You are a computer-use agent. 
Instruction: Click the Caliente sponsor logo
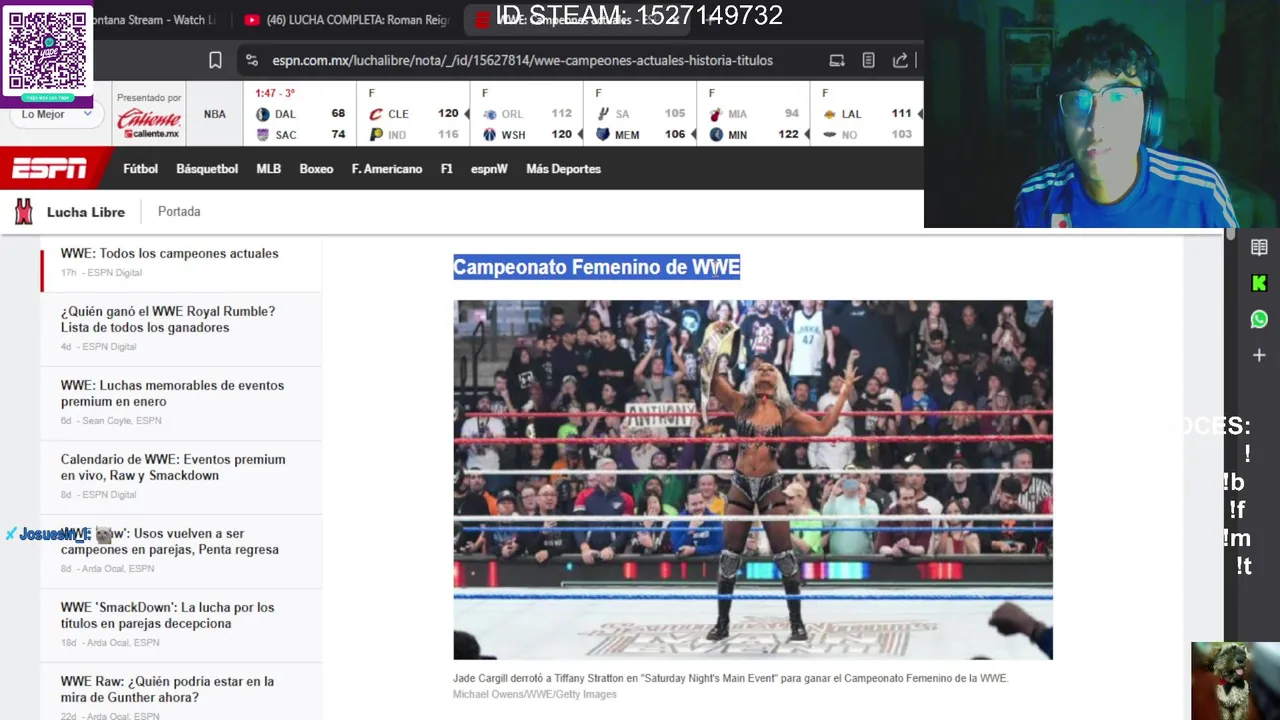tap(149, 122)
